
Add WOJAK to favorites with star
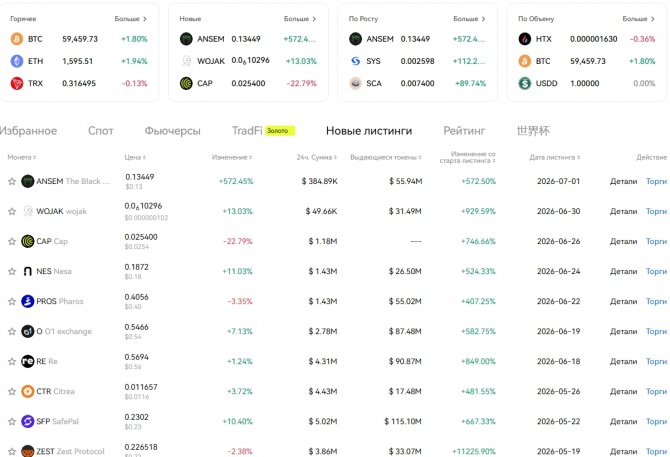(12, 211)
